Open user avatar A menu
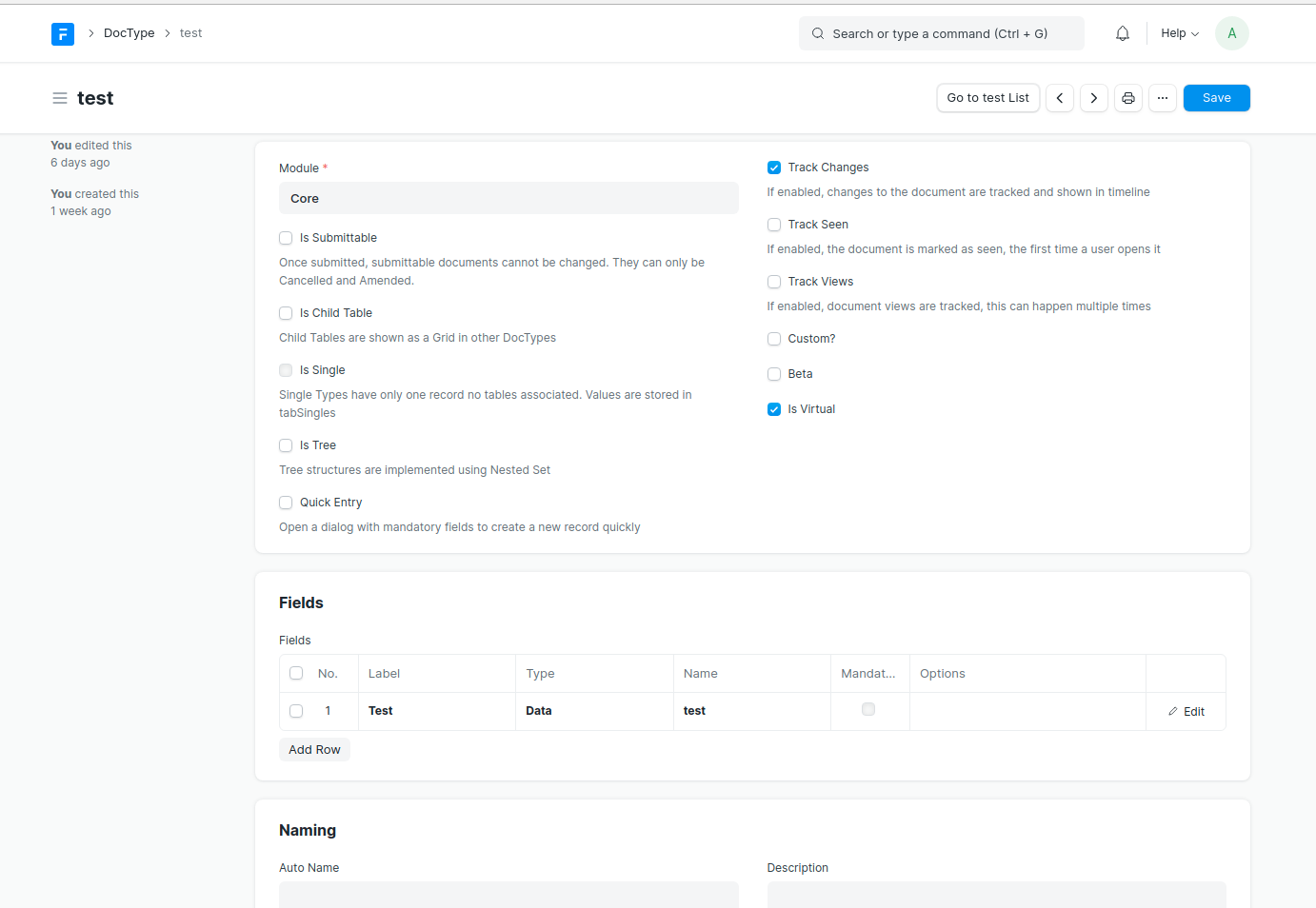1316x908 pixels. click(1231, 33)
